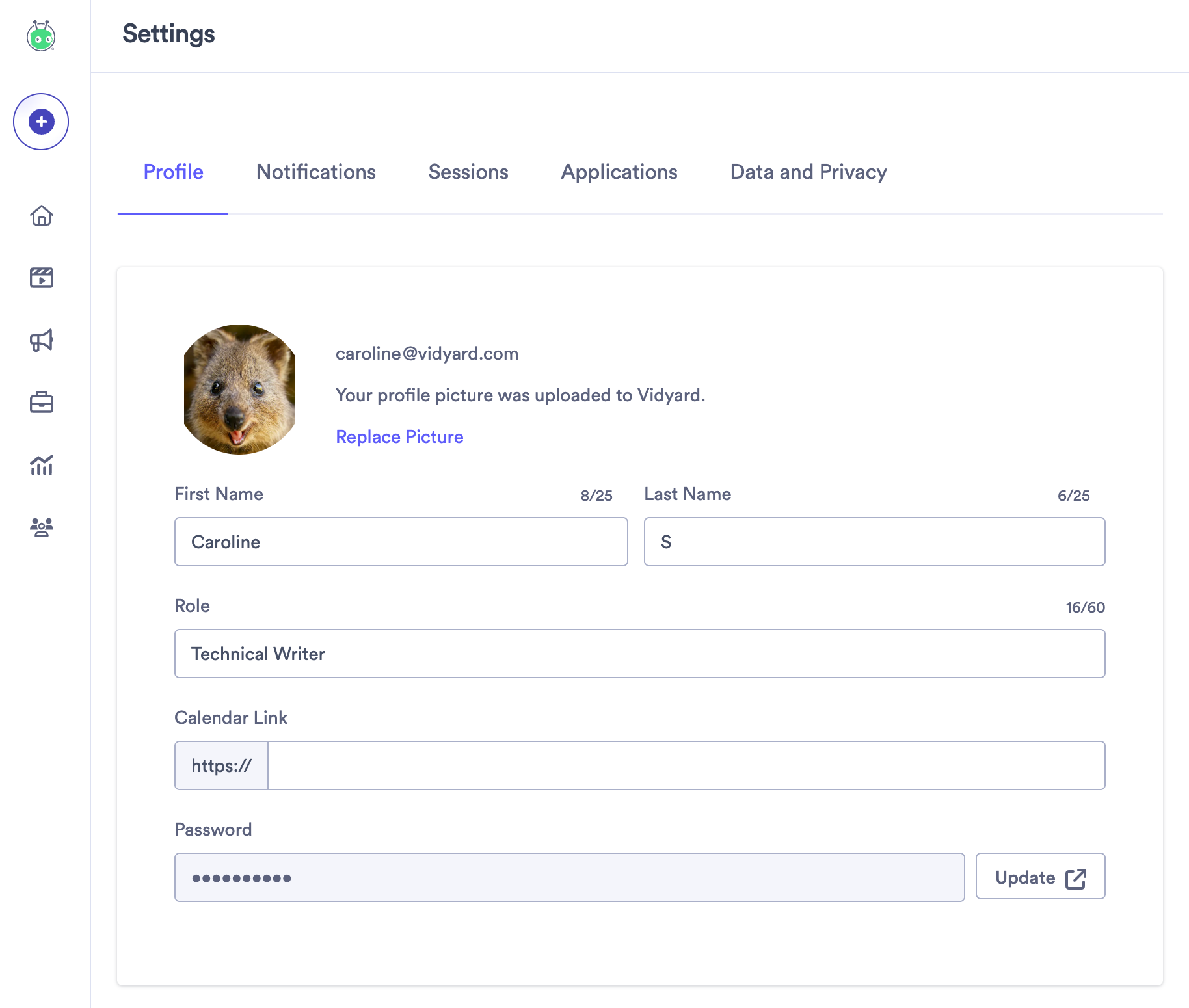Select the Last Name field containing S
Screen dimensions: 1189x1008
click(874, 542)
